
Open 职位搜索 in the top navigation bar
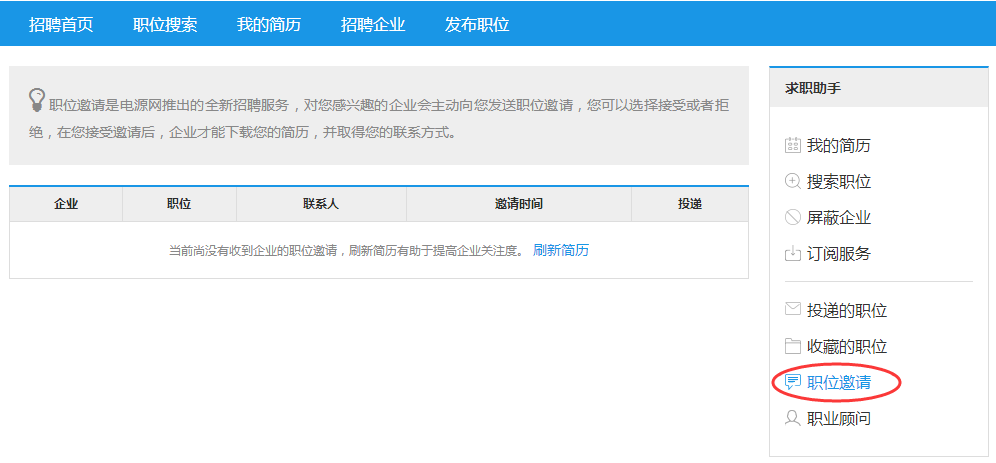pyautogui.click(x=165, y=25)
